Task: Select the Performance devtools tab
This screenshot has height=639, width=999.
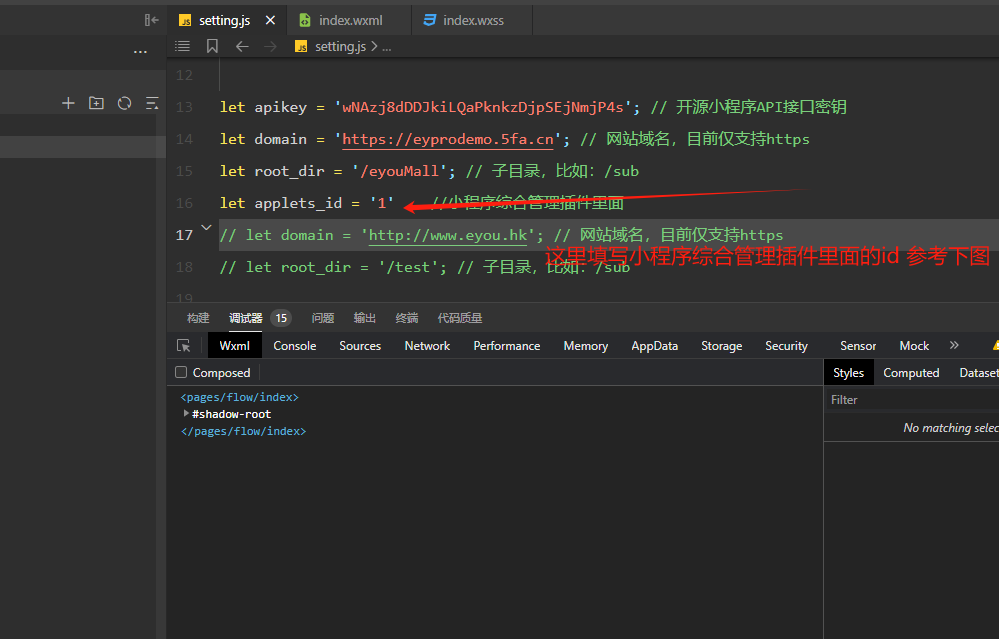Action: click(x=507, y=346)
